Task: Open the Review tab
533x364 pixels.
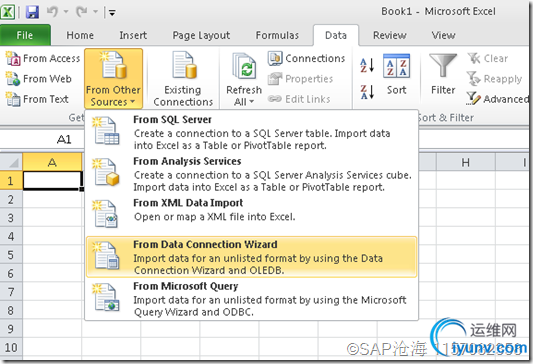Action: point(390,35)
